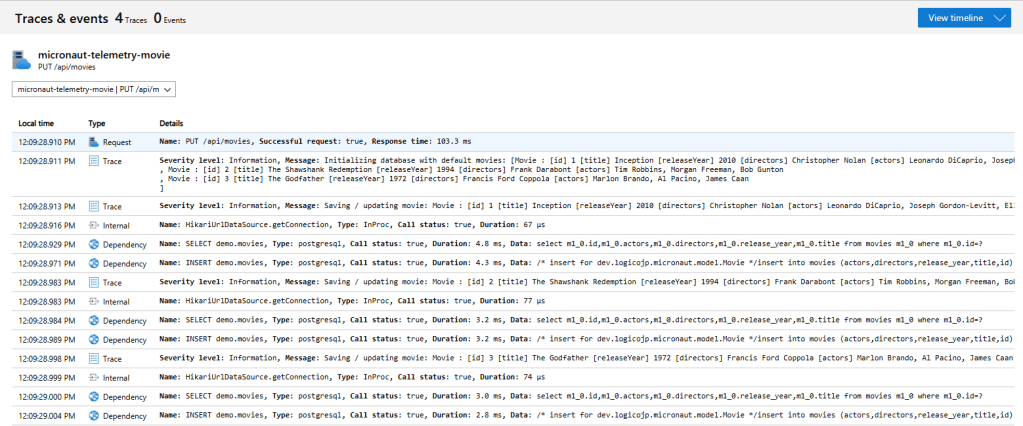Click the Request type icon at 12:09:28.910
Screen dimensions: 1023x426
(94, 142)
